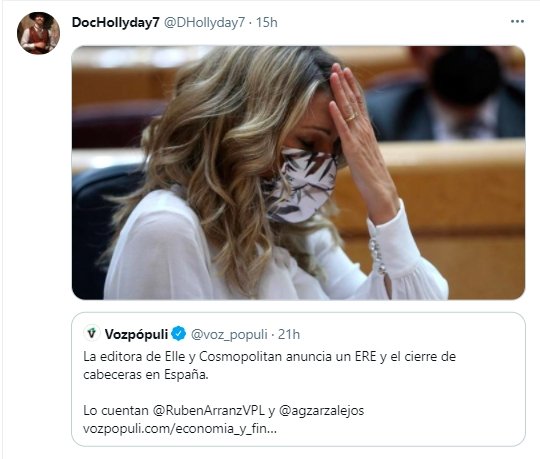The image size is (540, 459).
Task: Click DocHollyday7's profile avatar picture
Action: click(x=38, y=33)
